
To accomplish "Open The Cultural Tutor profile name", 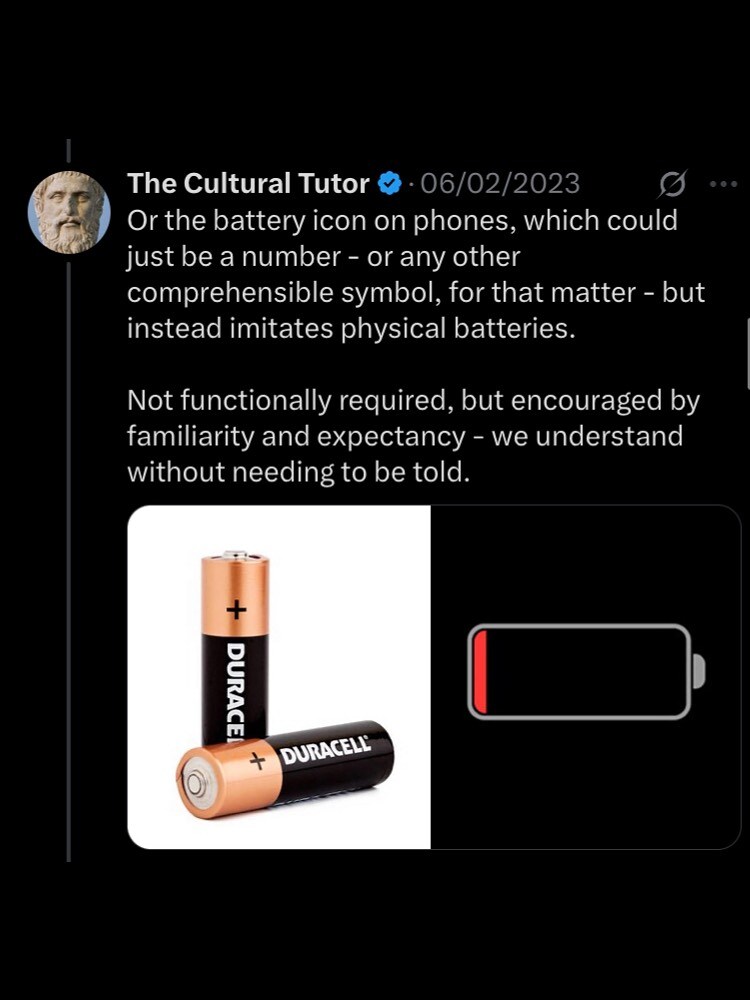I will click(249, 184).
